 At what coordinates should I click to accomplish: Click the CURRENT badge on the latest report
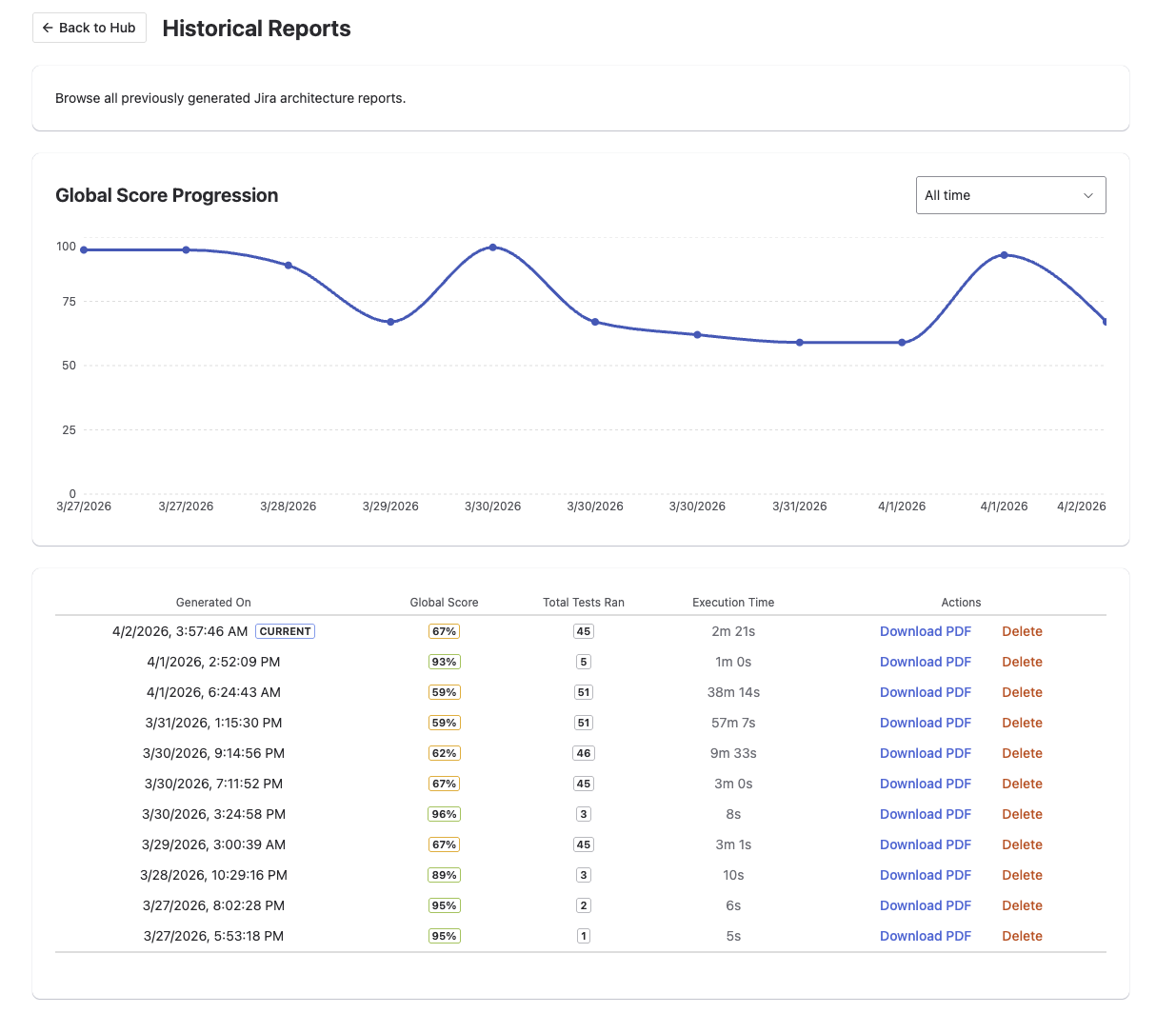pos(285,630)
